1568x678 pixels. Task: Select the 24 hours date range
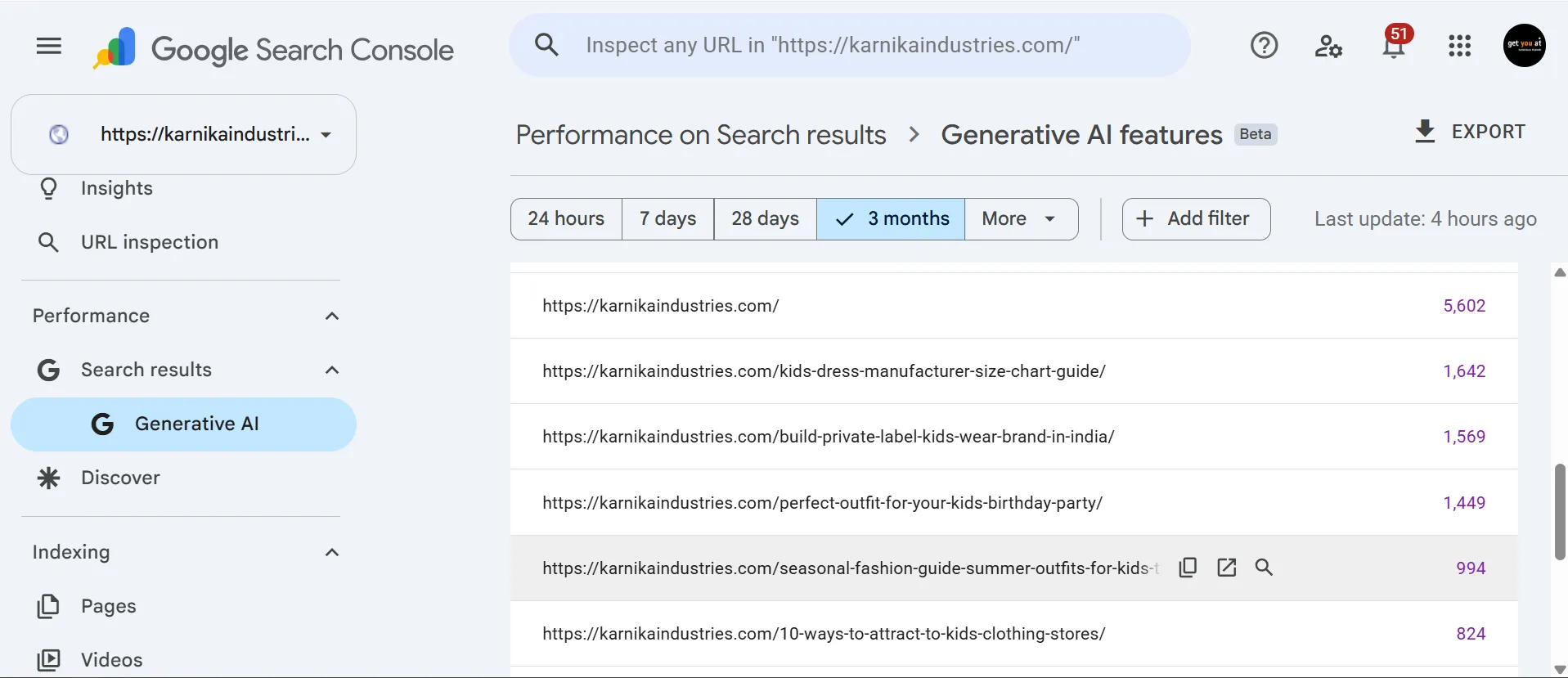[566, 219]
